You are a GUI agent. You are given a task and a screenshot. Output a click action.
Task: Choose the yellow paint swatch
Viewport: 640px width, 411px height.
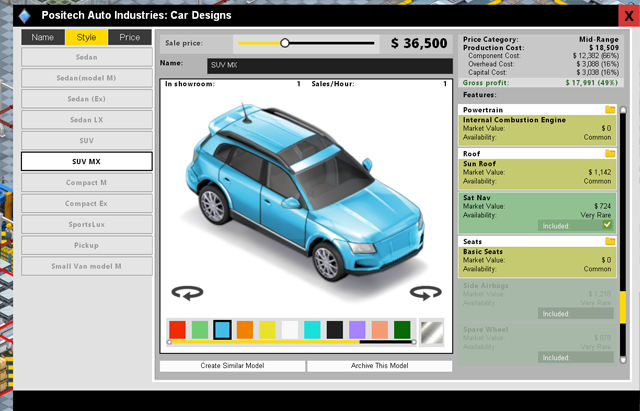click(267, 330)
